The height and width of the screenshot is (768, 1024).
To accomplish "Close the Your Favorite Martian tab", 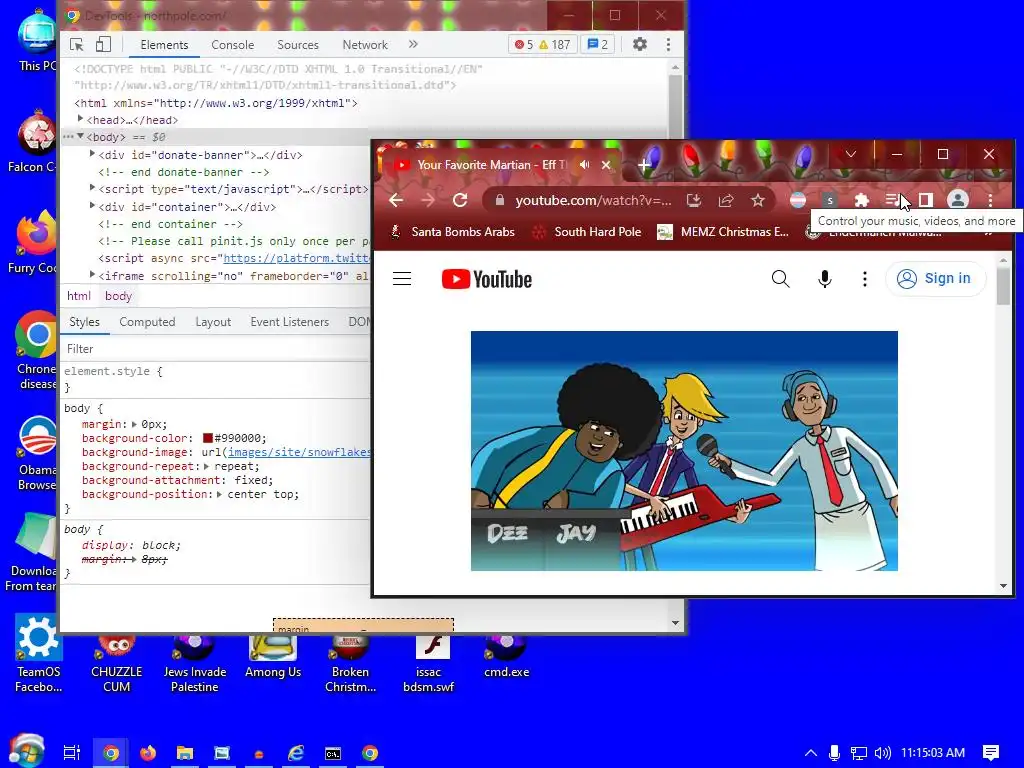I will pos(606,165).
